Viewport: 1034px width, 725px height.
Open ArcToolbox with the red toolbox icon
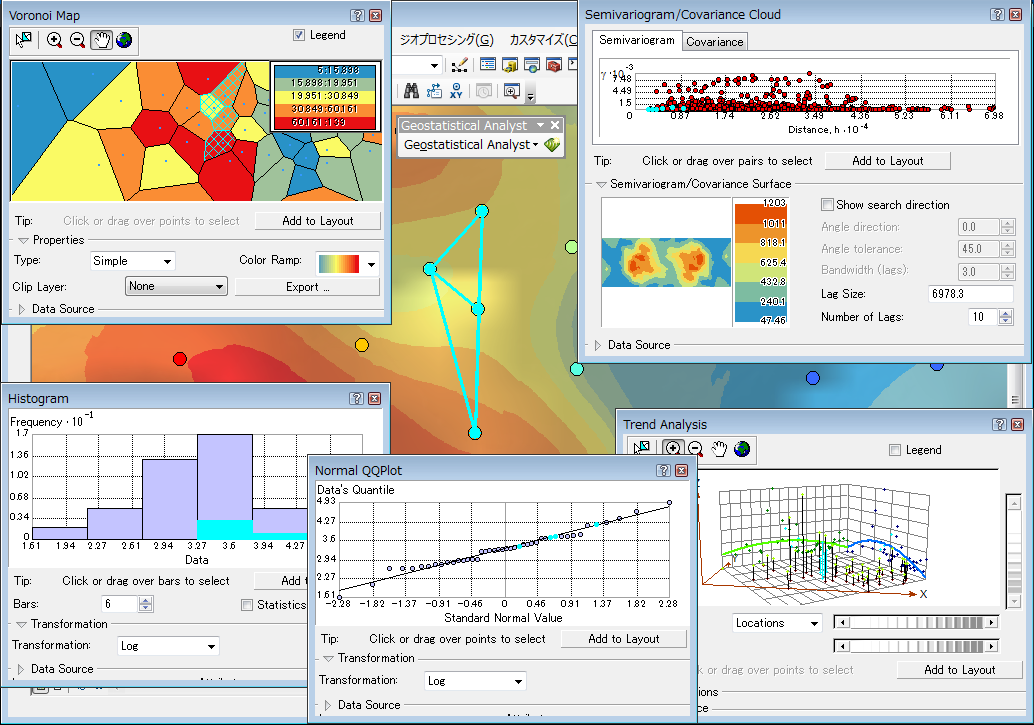point(554,64)
